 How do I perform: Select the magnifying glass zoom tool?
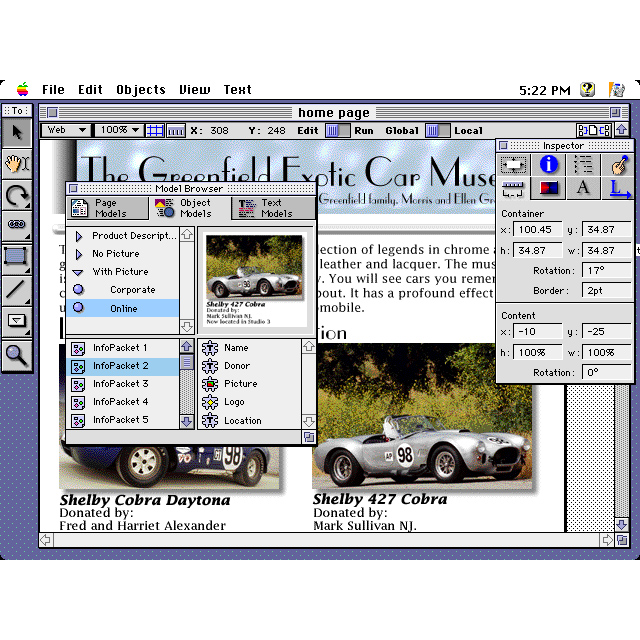17,355
